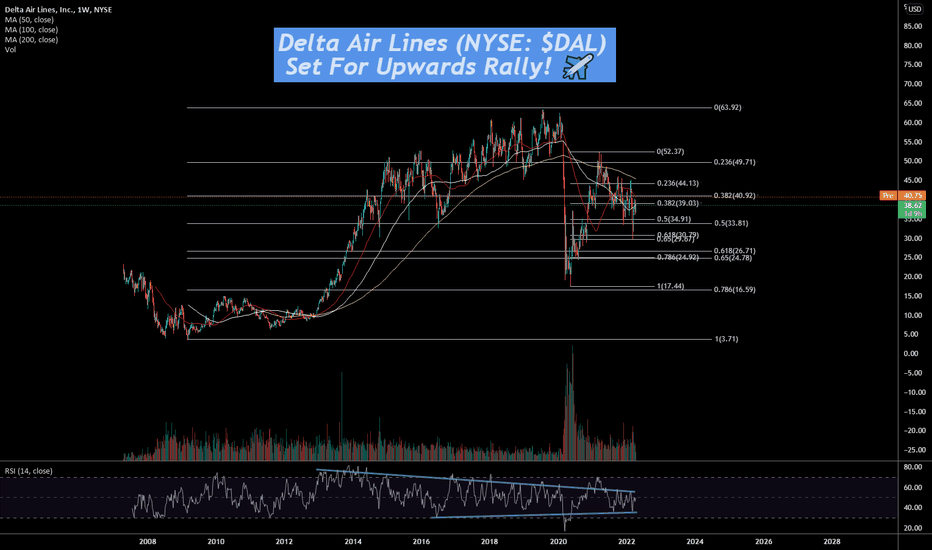
Task: Click the 60.00 price axis label in main chart
Action: [x=913, y=123]
